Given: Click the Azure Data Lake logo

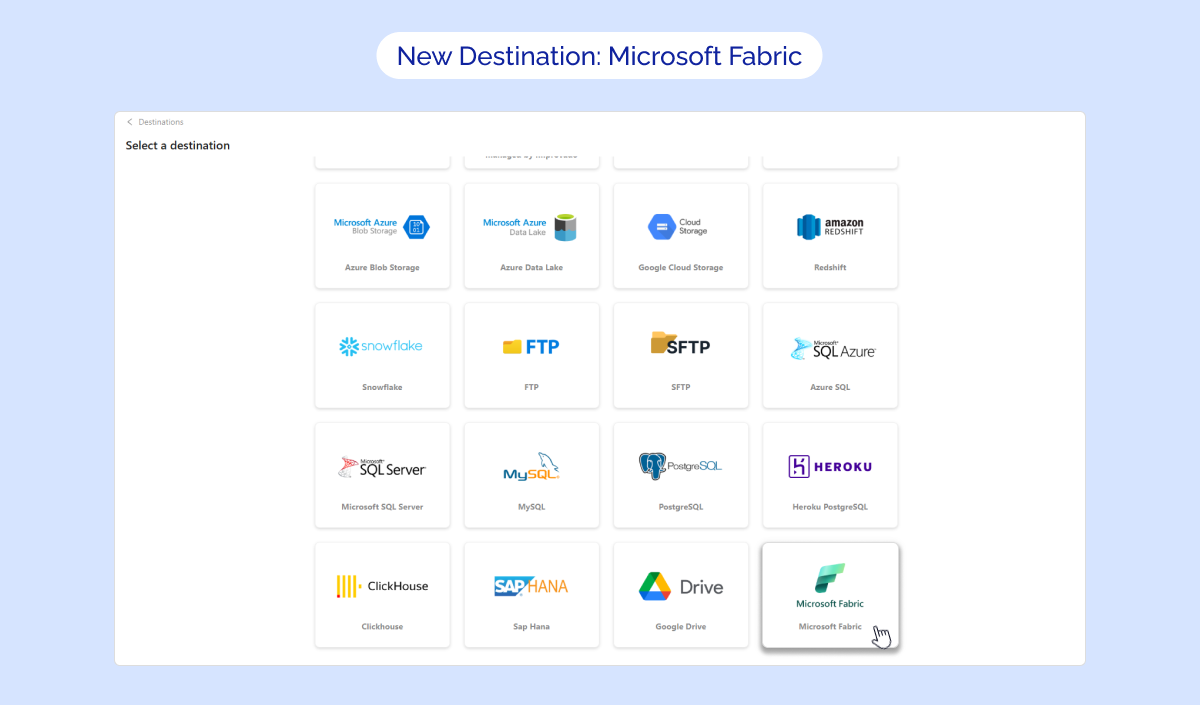Looking at the screenshot, I should pyautogui.click(x=530, y=227).
